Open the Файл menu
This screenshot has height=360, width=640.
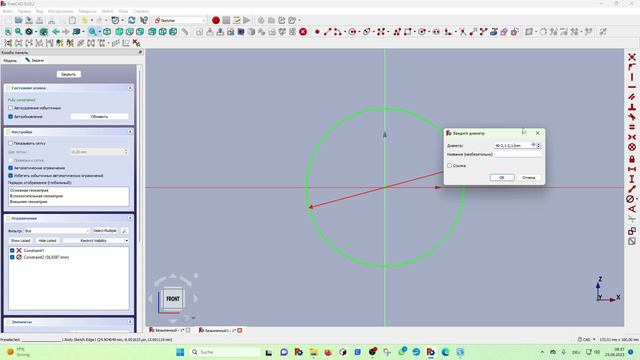(x=7, y=11)
